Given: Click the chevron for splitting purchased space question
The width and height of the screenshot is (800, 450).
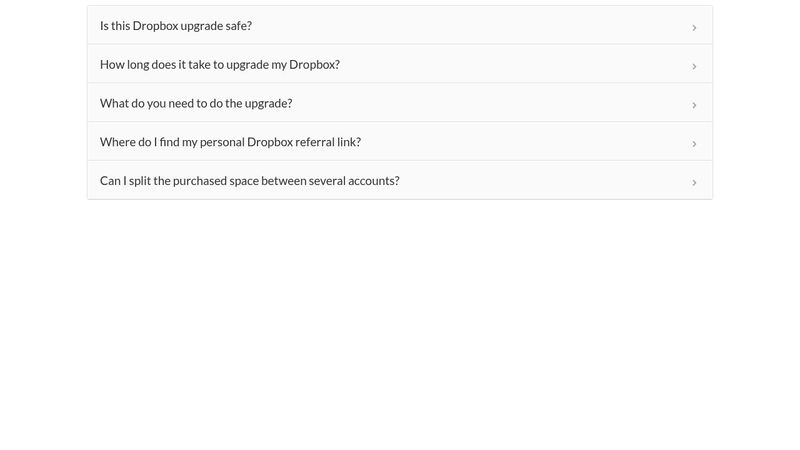Looking at the screenshot, I should 694,183.
